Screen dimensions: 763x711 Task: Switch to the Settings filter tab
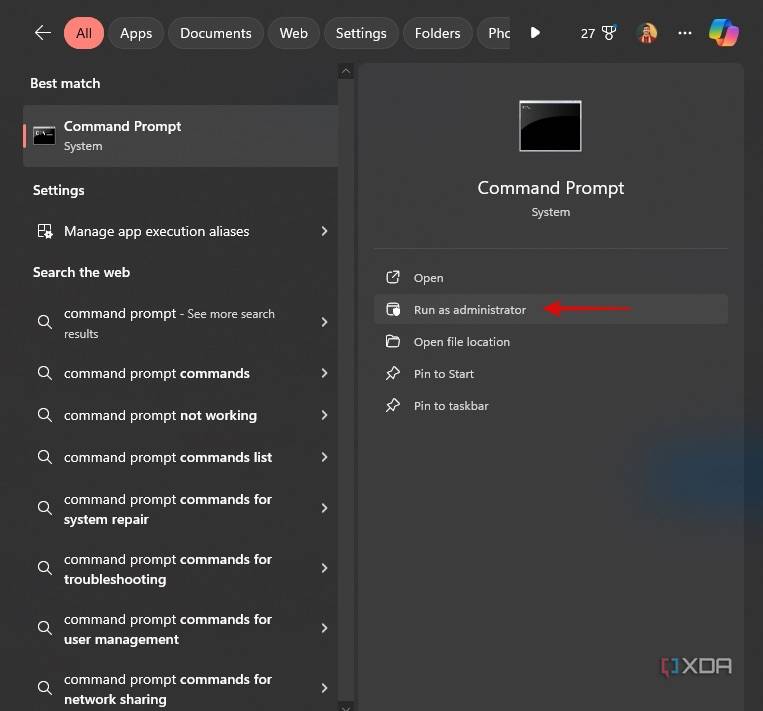click(361, 33)
